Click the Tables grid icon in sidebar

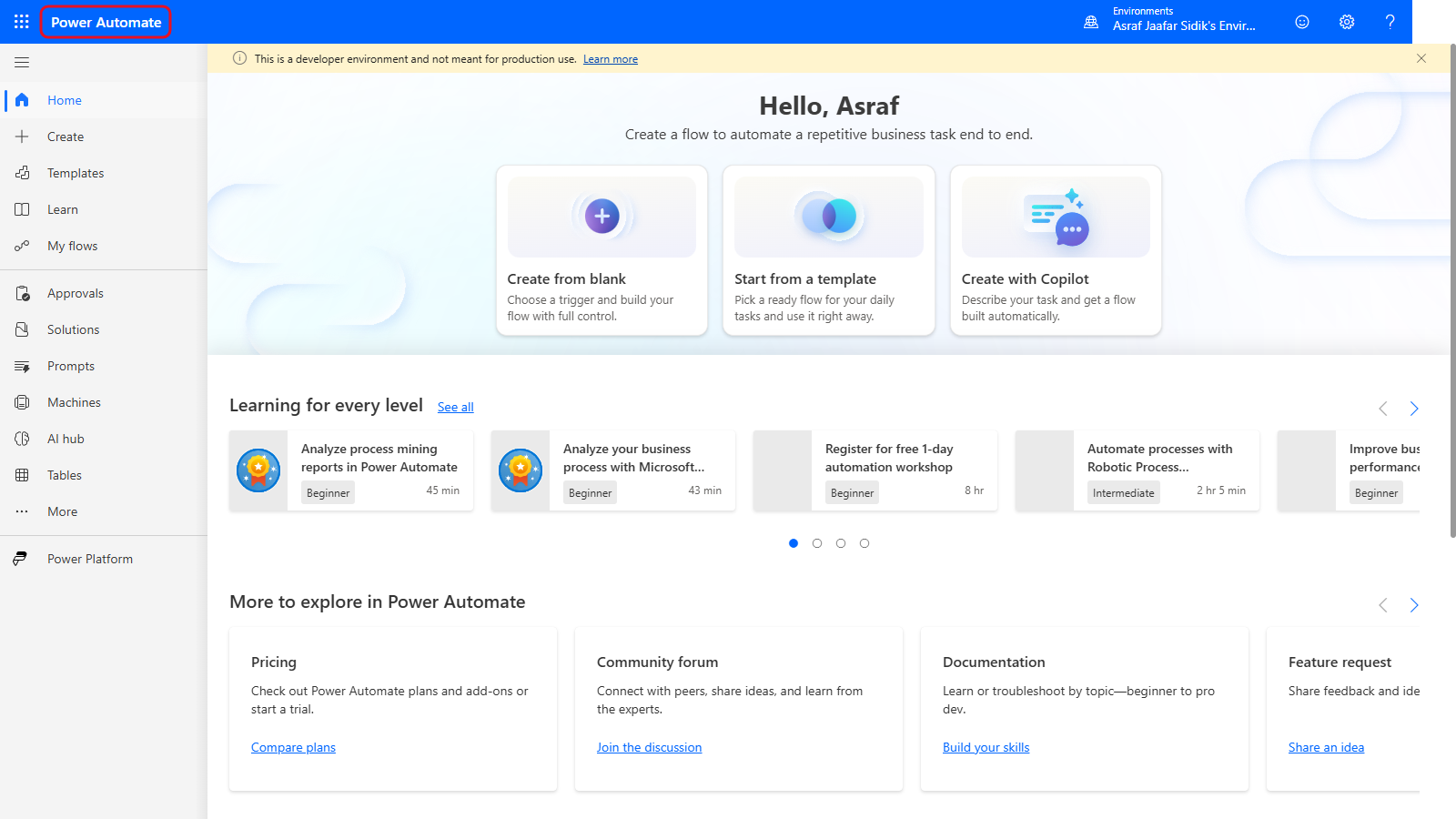22,475
